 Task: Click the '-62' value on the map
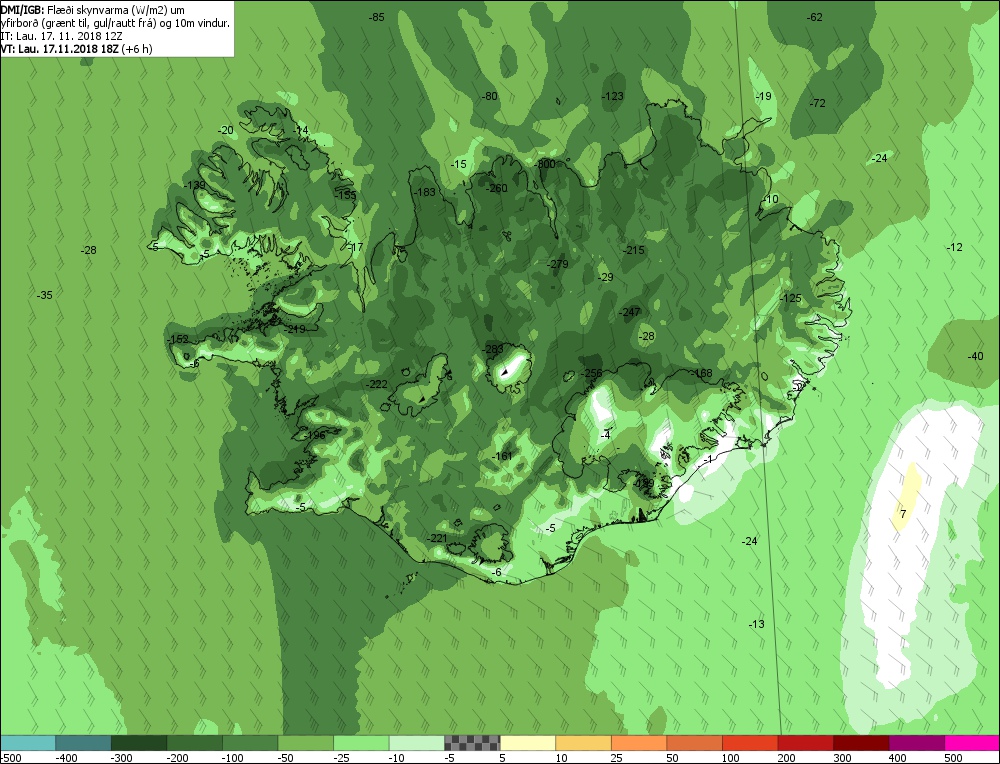coord(814,17)
